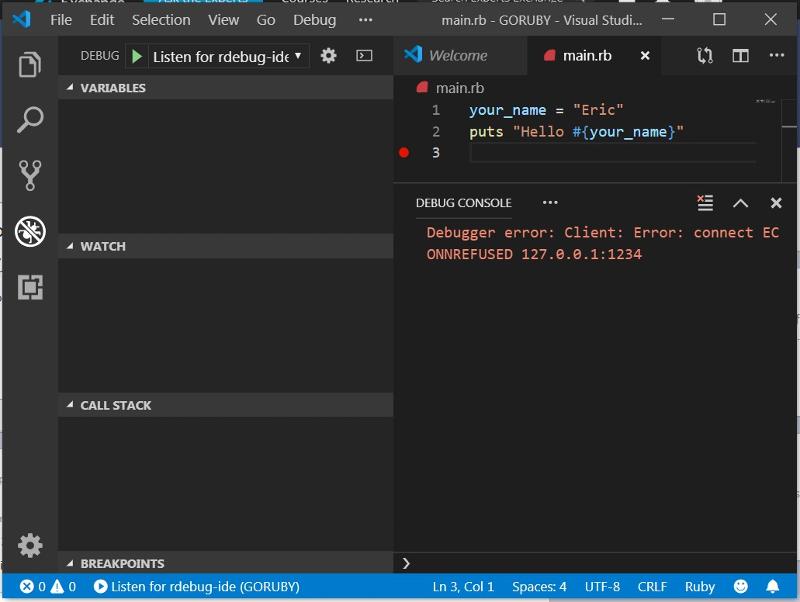
Task: Open launch.json with debug gear icon
Action: pyautogui.click(x=328, y=56)
